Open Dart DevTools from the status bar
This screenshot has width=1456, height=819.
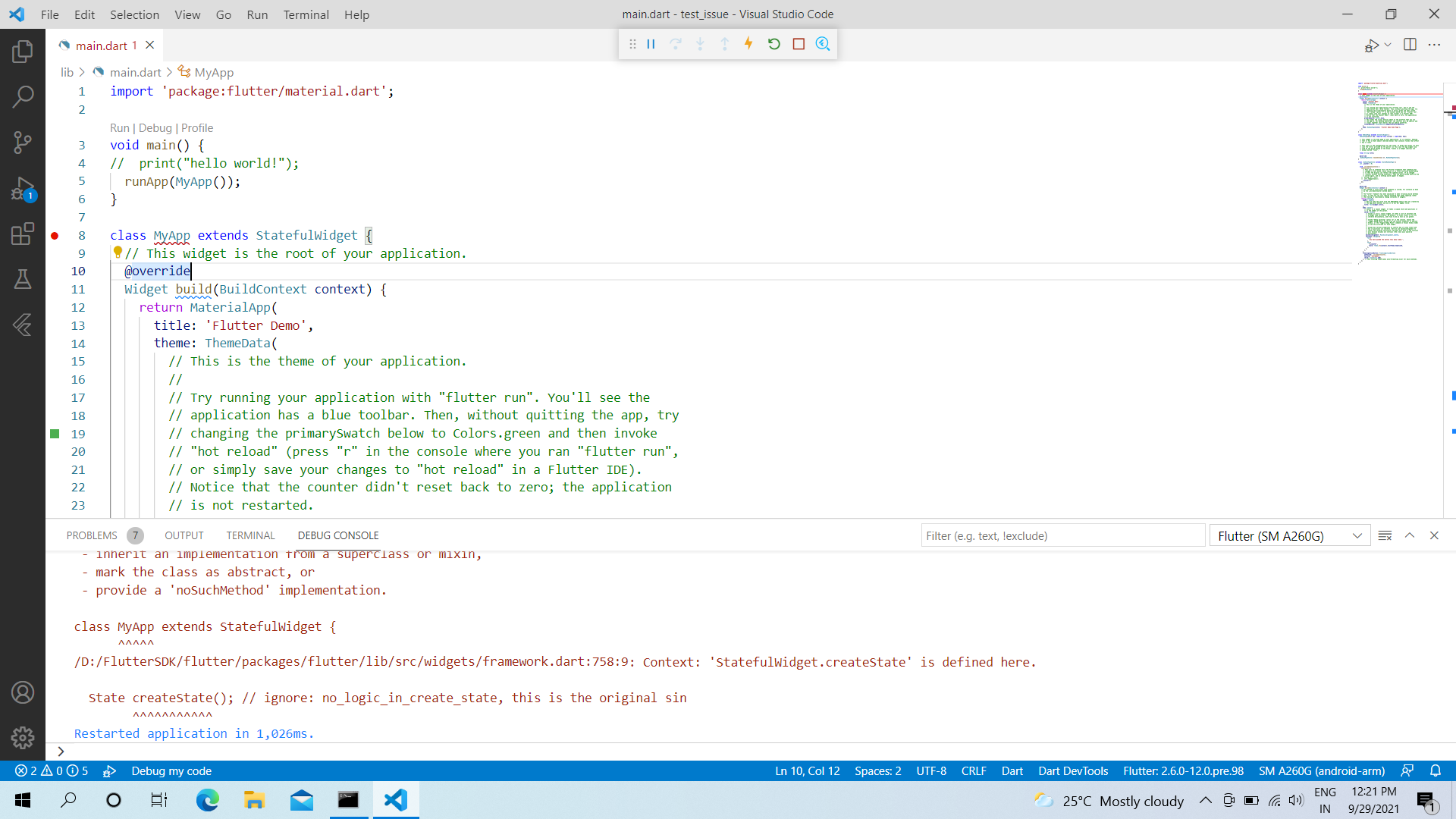(1073, 770)
